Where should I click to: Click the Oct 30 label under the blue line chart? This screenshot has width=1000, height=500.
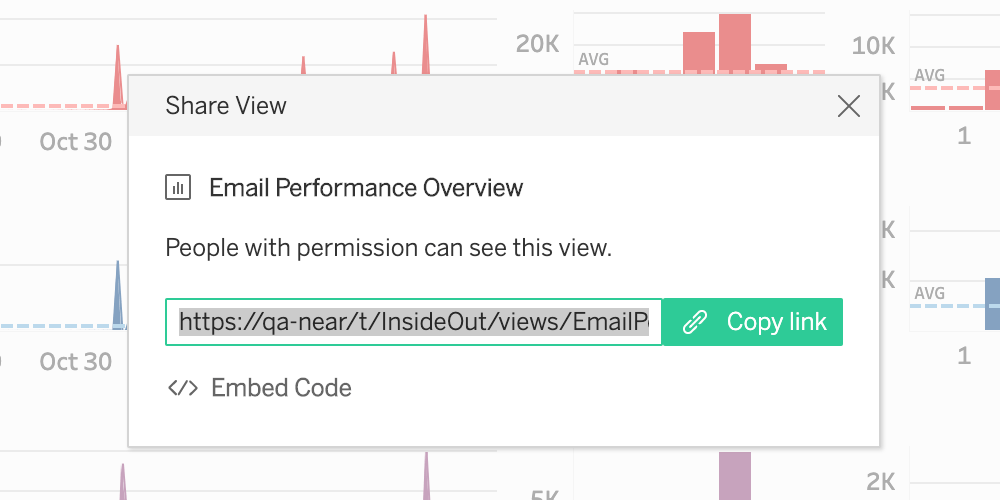[x=76, y=362]
